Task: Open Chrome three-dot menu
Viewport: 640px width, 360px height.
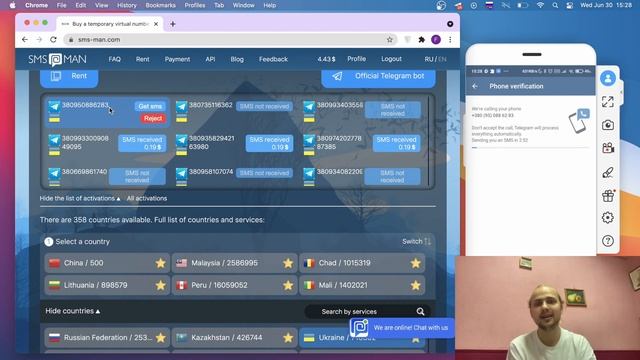Action: pyautogui.click(x=450, y=40)
